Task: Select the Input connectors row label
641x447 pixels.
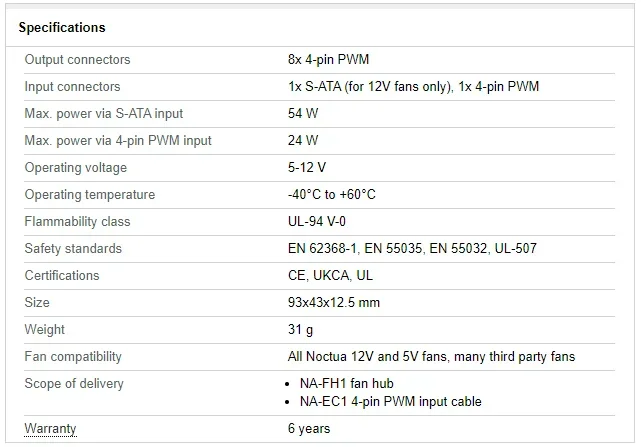Action: pos(72,87)
